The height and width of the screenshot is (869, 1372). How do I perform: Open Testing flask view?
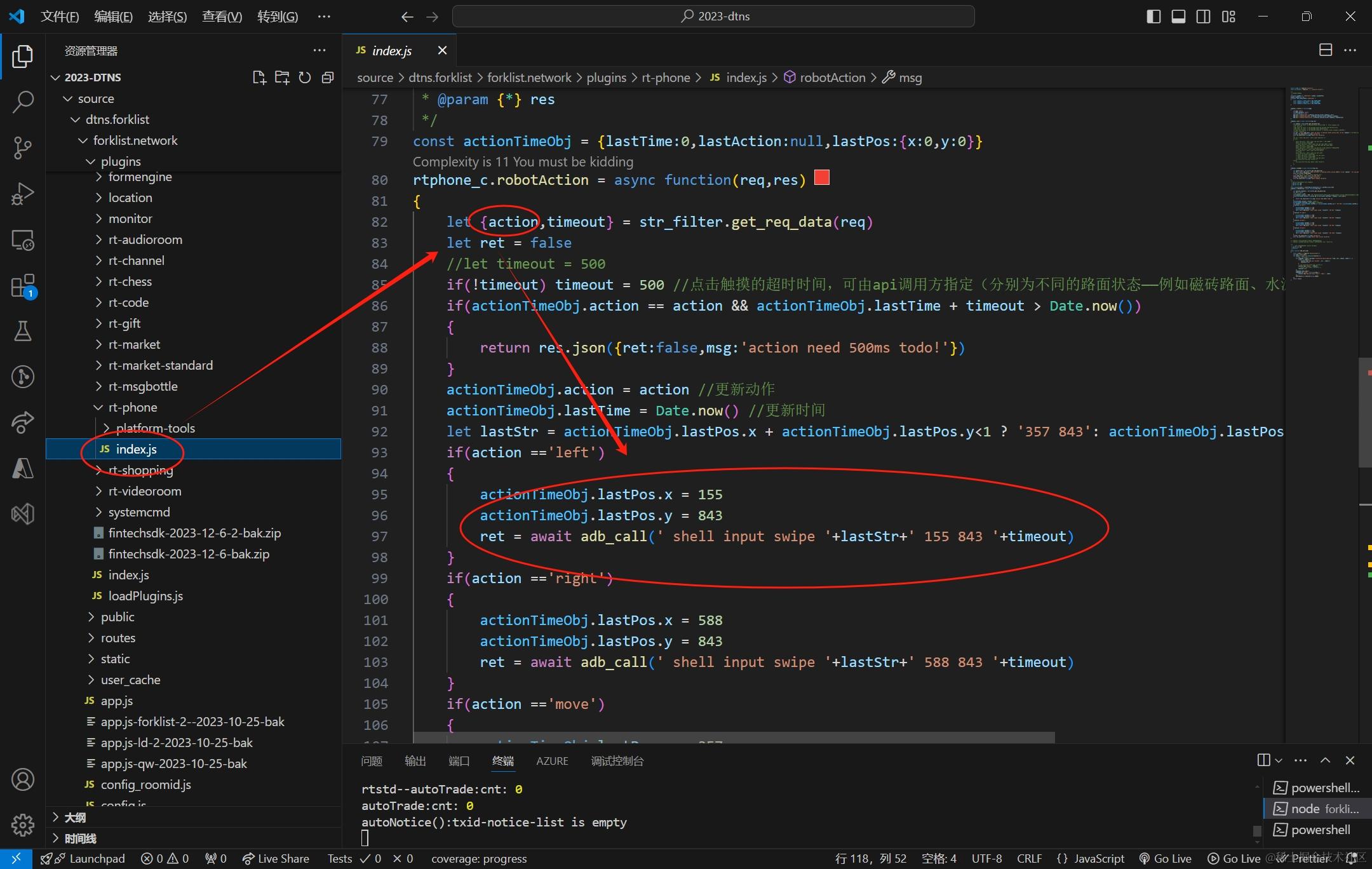(23, 331)
